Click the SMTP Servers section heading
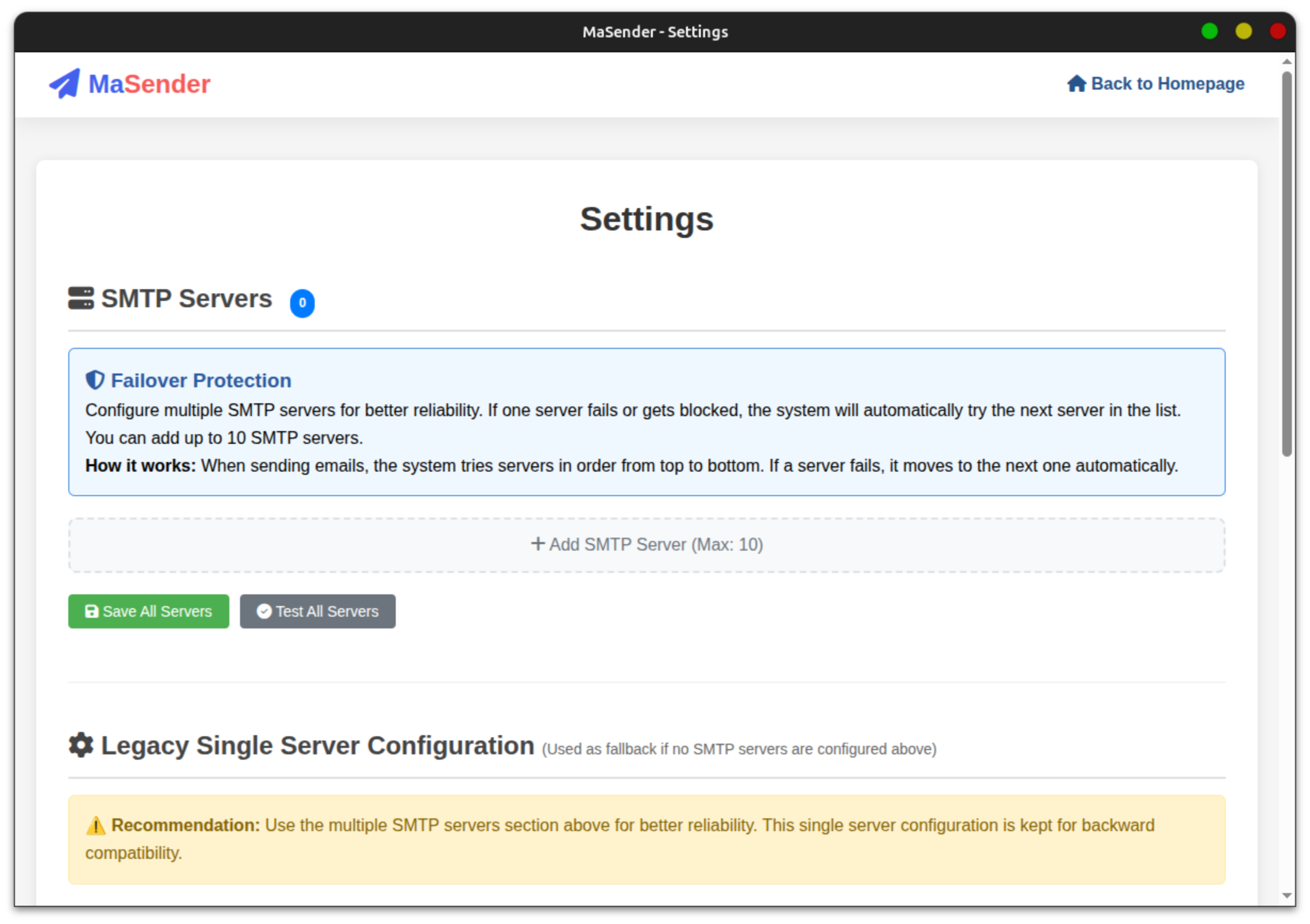 (x=187, y=299)
